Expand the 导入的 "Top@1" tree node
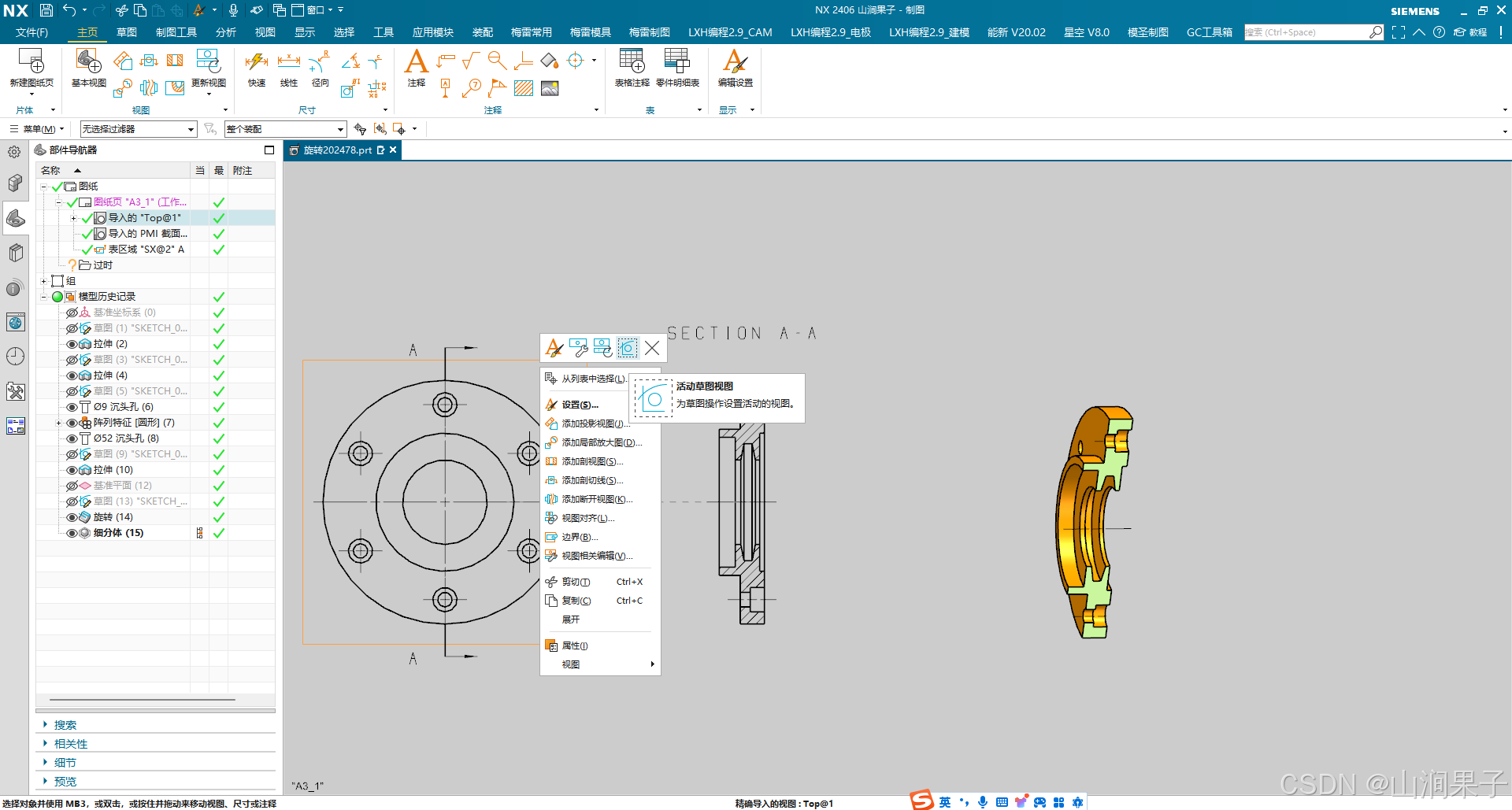1512x810 pixels. pos(74,218)
